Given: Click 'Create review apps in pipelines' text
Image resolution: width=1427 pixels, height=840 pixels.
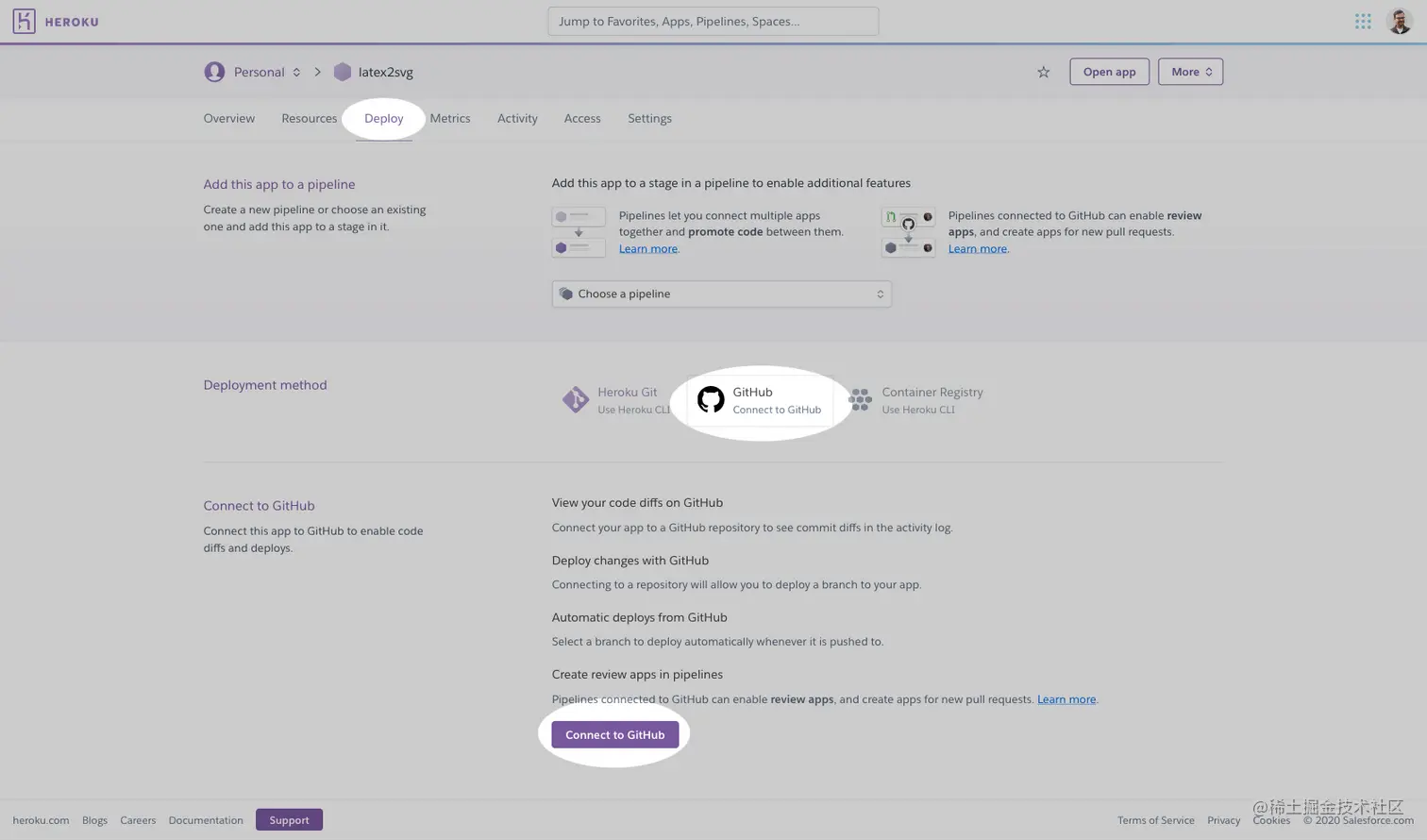Looking at the screenshot, I should (x=637, y=675).
